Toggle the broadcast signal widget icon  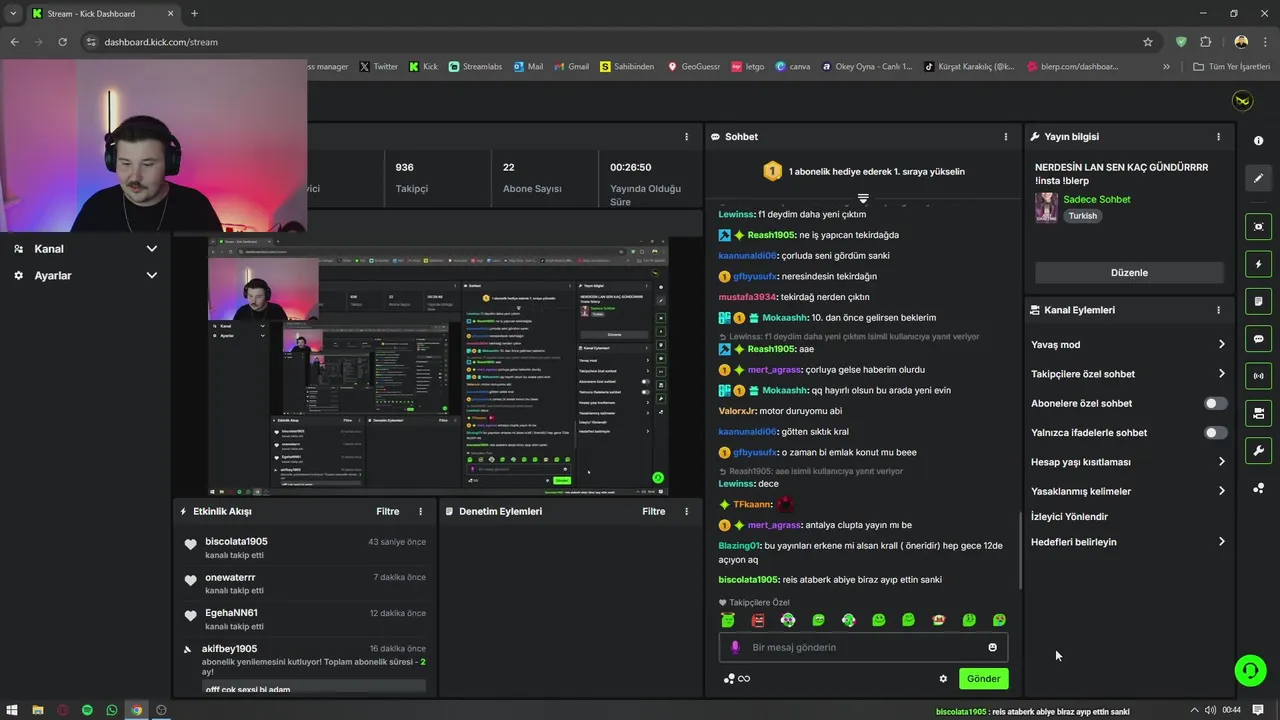[x=1258, y=376]
